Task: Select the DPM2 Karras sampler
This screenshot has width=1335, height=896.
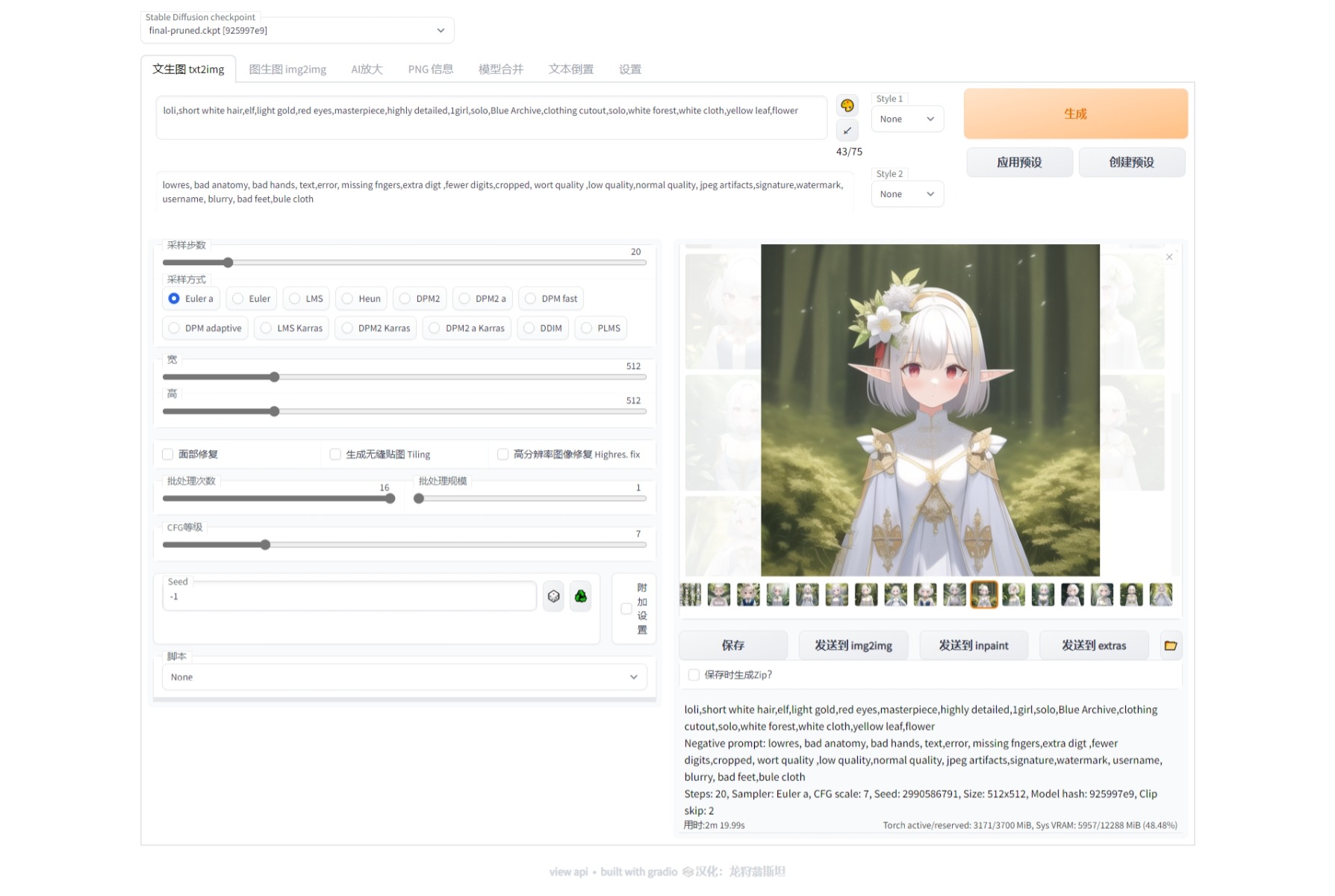Action: pyautogui.click(x=376, y=328)
